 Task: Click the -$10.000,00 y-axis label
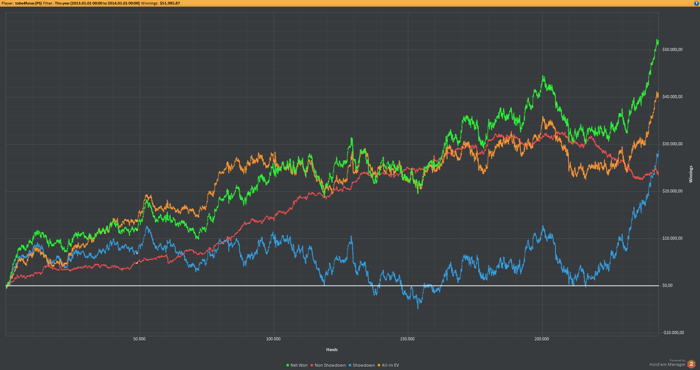coord(673,332)
